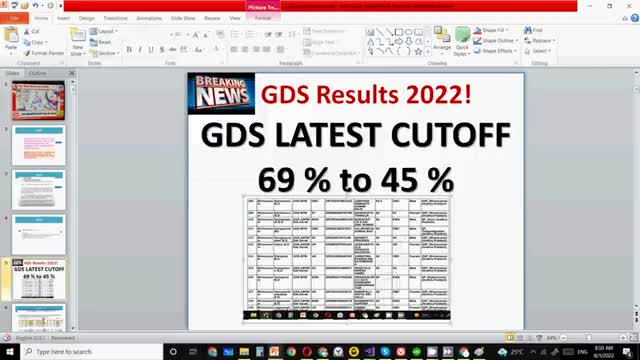Click the Undo button
The image size is (640, 360).
(36, 6)
